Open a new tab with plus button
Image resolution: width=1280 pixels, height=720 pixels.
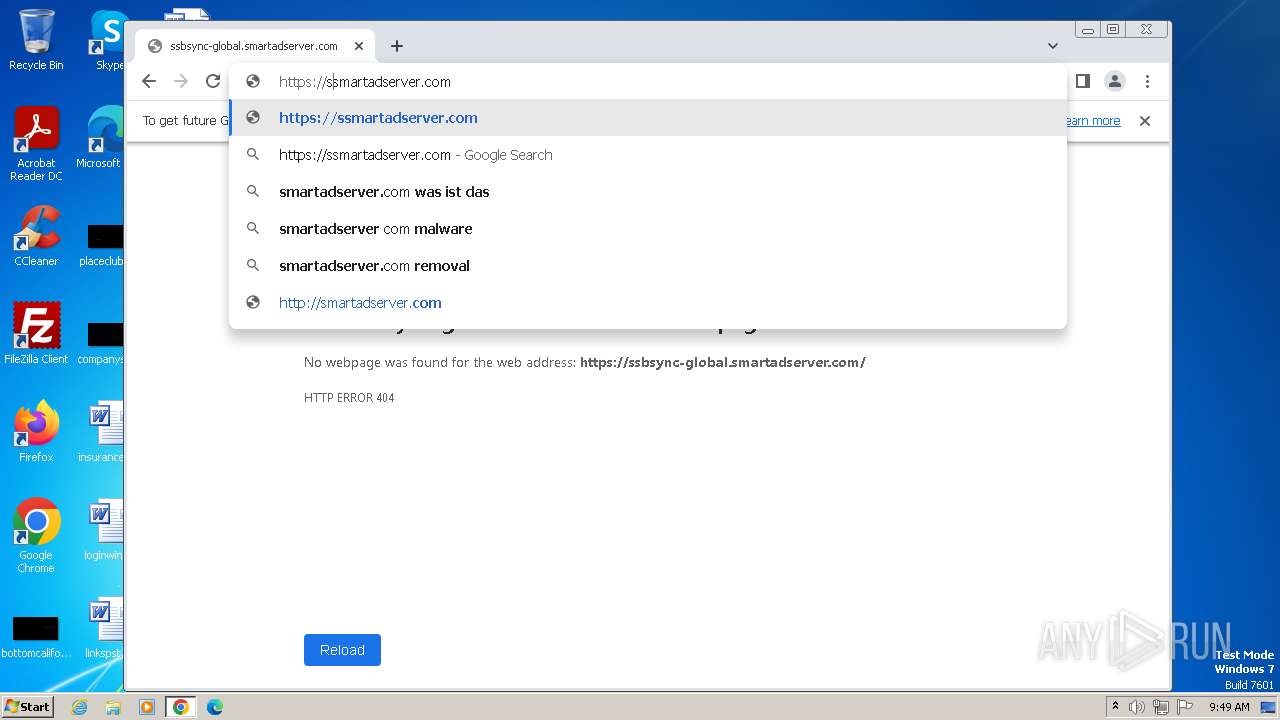[x=397, y=46]
